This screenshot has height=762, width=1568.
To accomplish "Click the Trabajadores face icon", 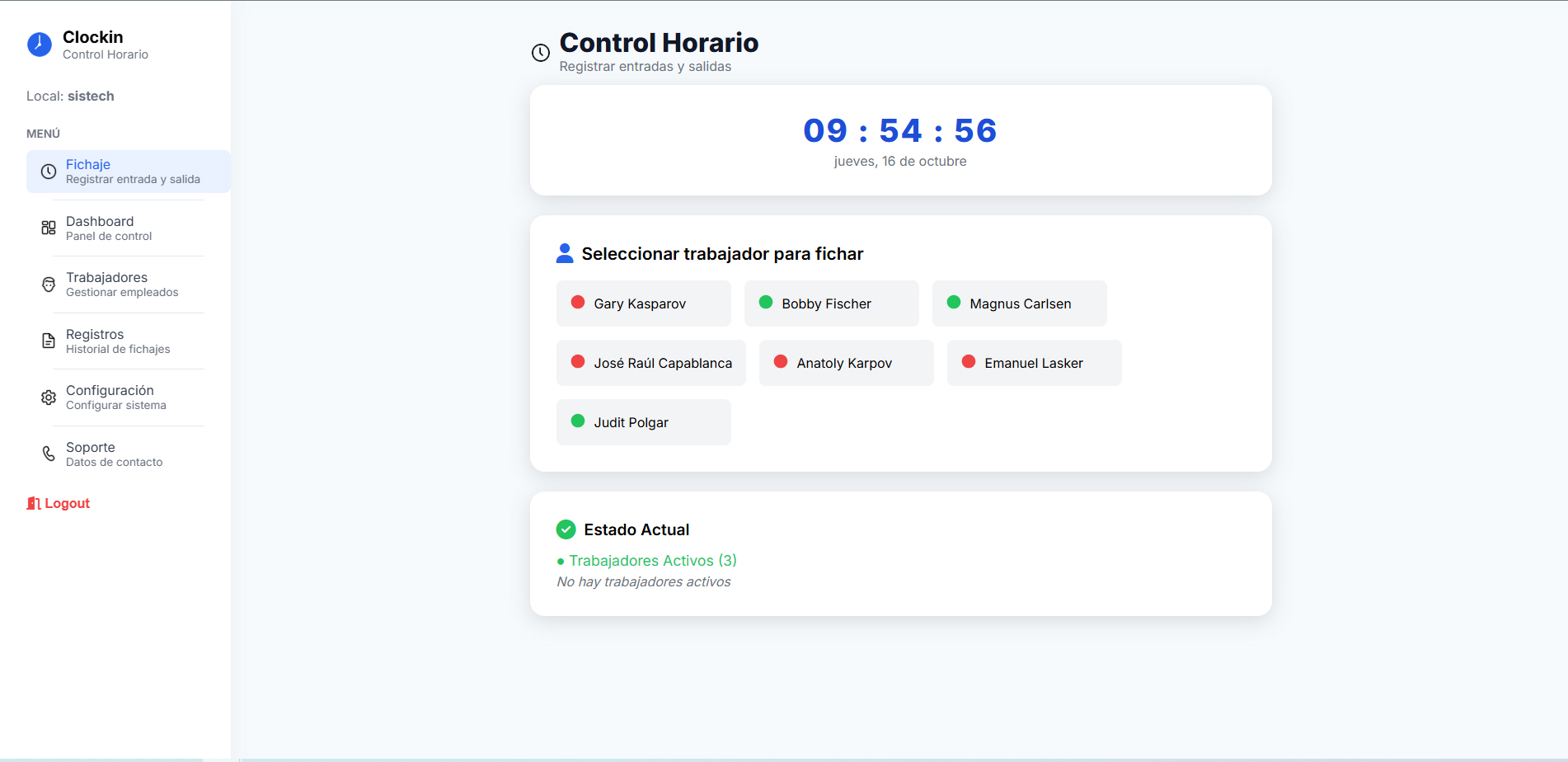I will (x=49, y=285).
